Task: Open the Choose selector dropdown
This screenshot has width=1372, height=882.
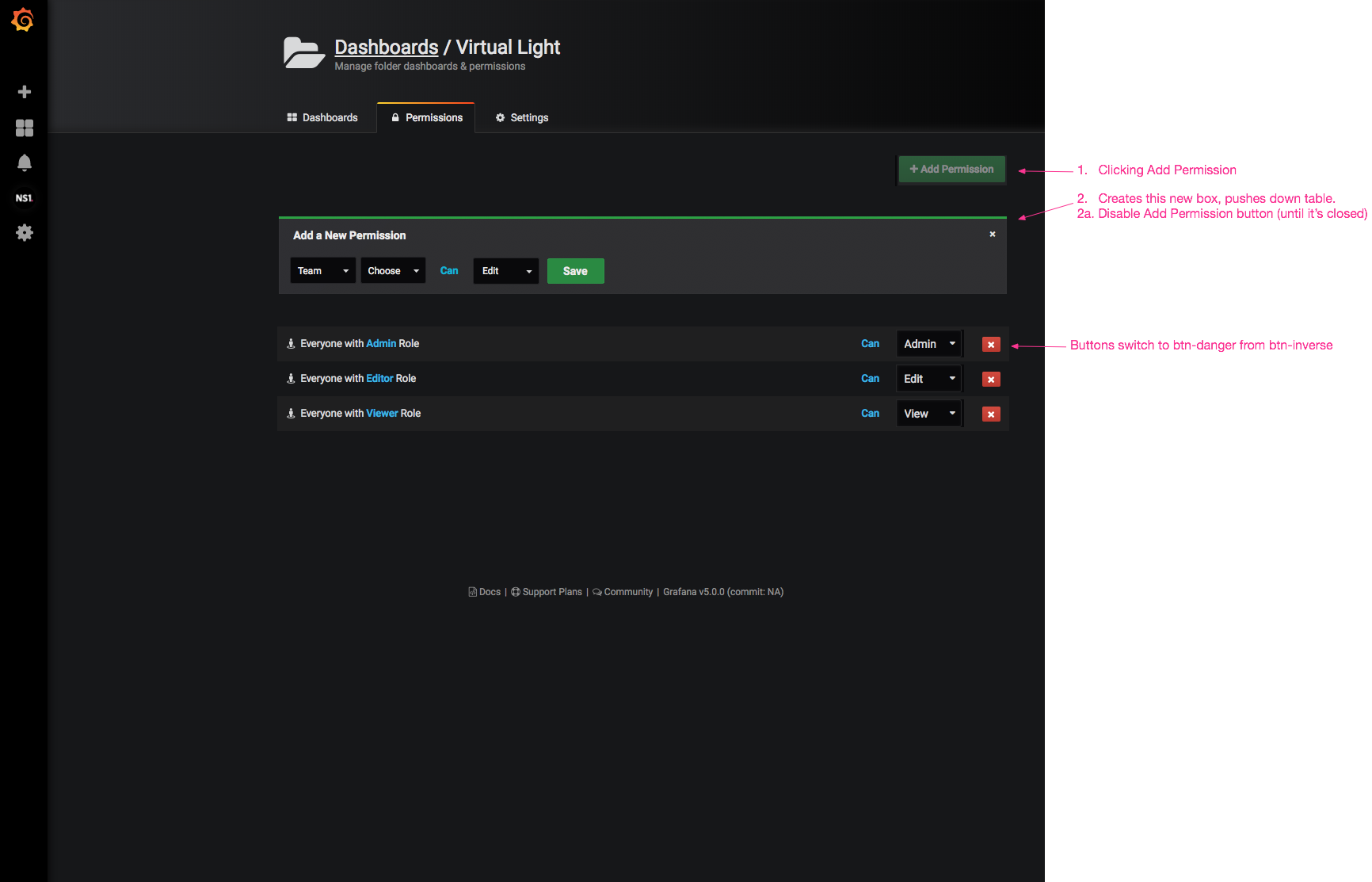Action: (x=392, y=270)
